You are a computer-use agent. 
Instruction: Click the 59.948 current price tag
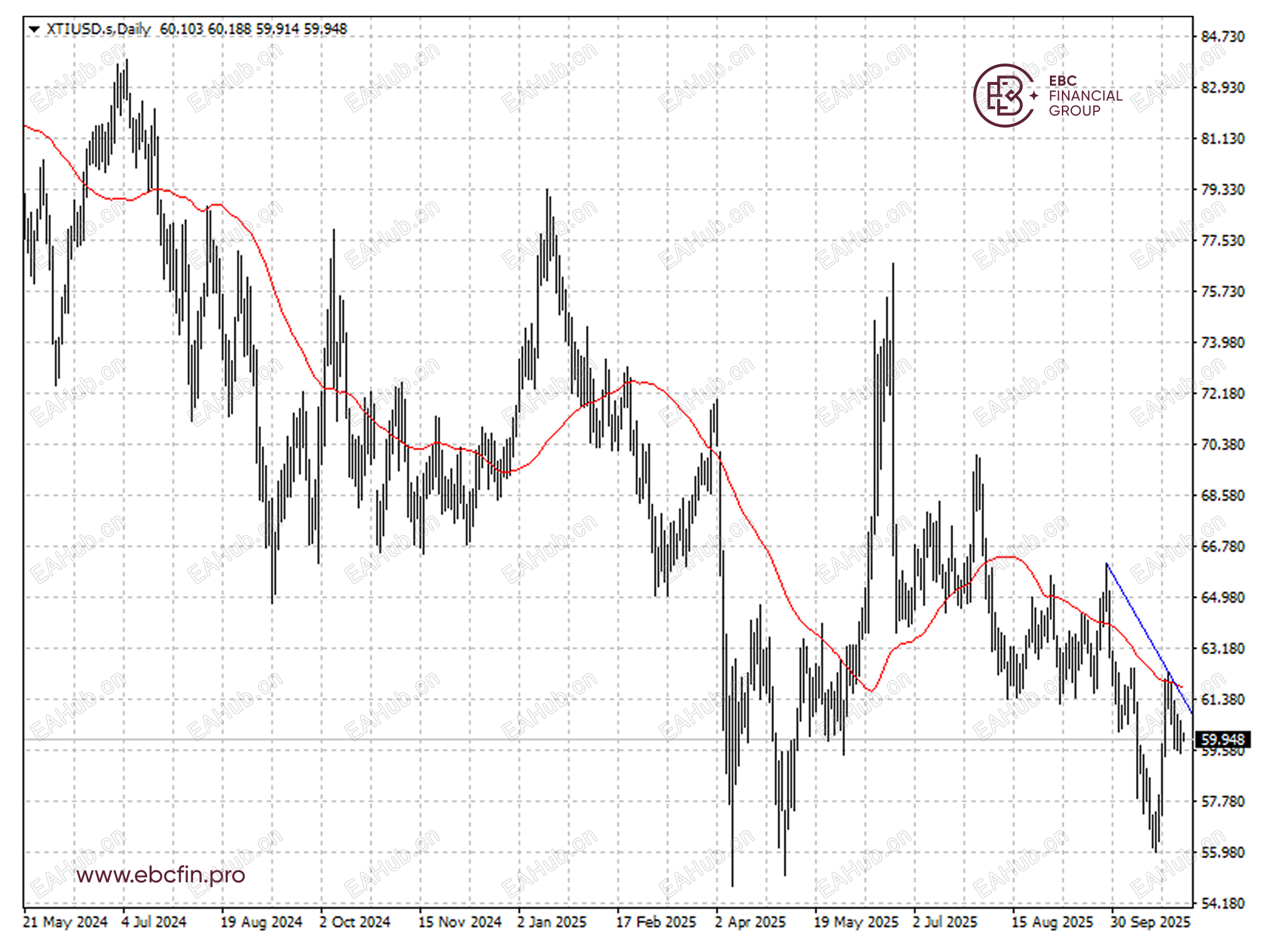tap(1222, 739)
